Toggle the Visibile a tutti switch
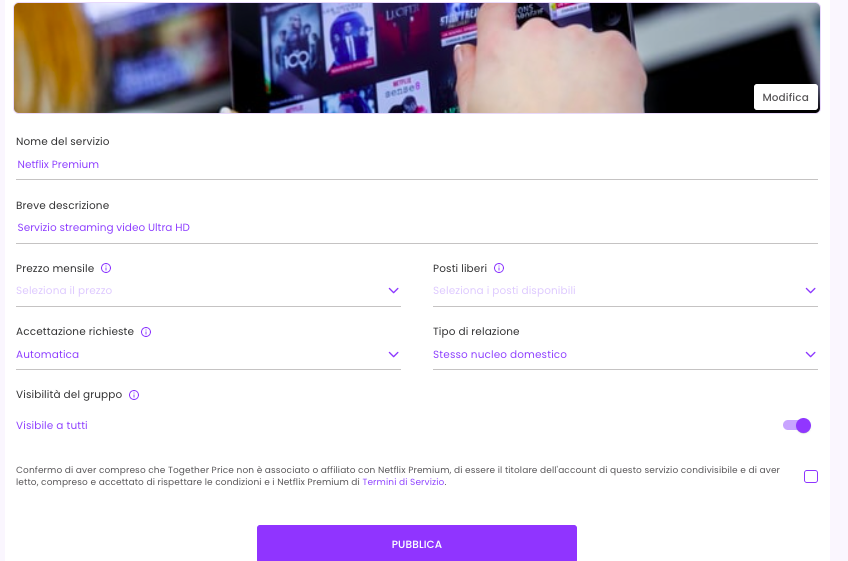Screen dimensions: 848x561 797,425
